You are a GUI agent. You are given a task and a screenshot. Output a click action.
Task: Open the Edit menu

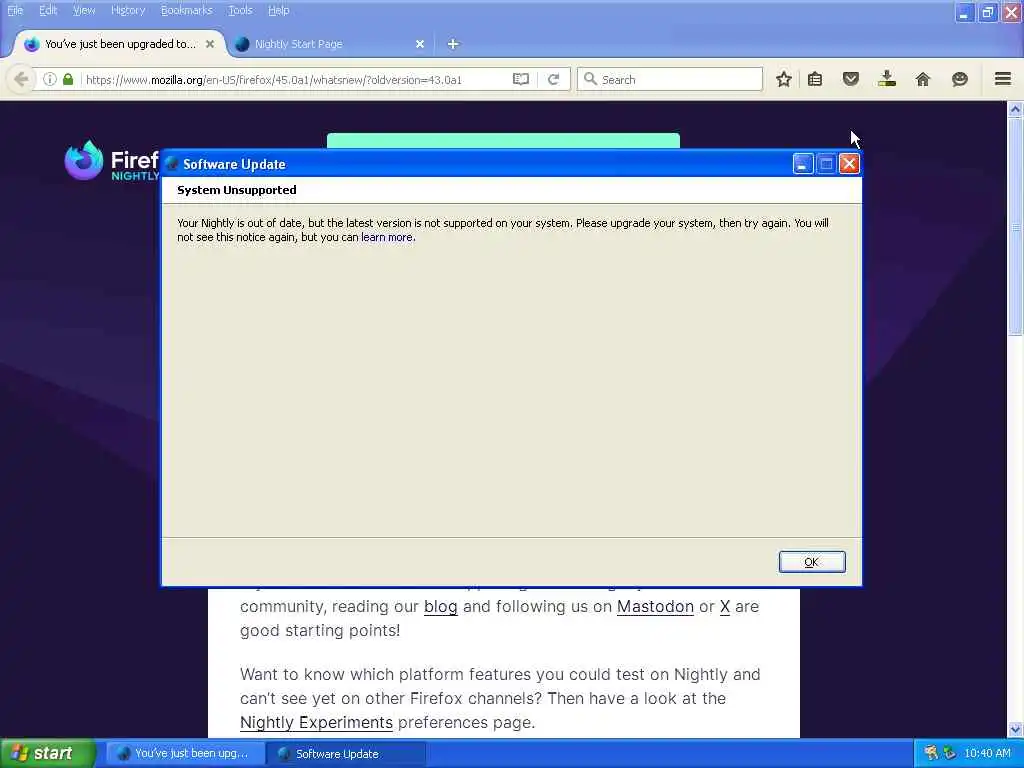click(48, 10)
